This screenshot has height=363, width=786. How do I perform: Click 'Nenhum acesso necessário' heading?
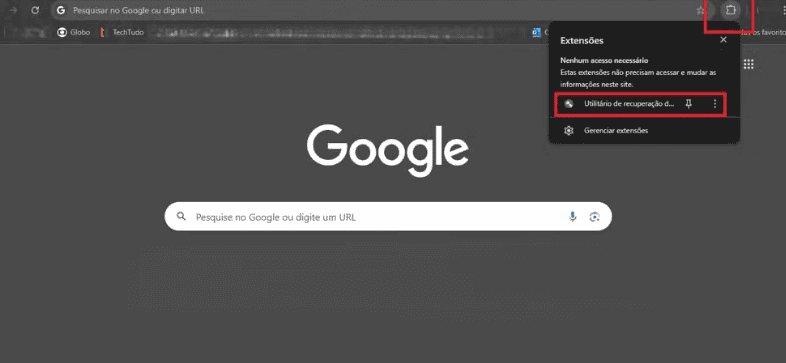coord(604,60)
